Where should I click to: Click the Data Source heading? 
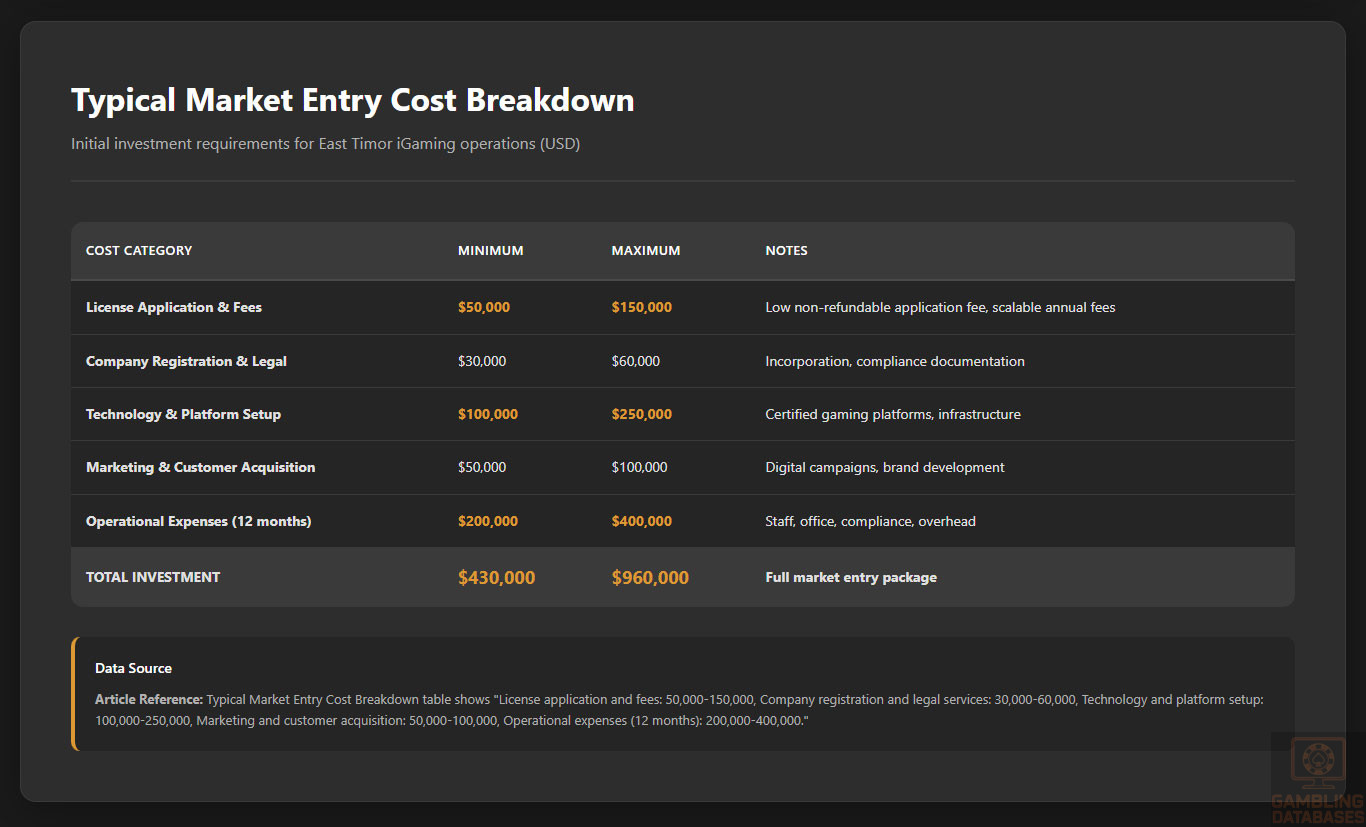(x=133, y=668)
